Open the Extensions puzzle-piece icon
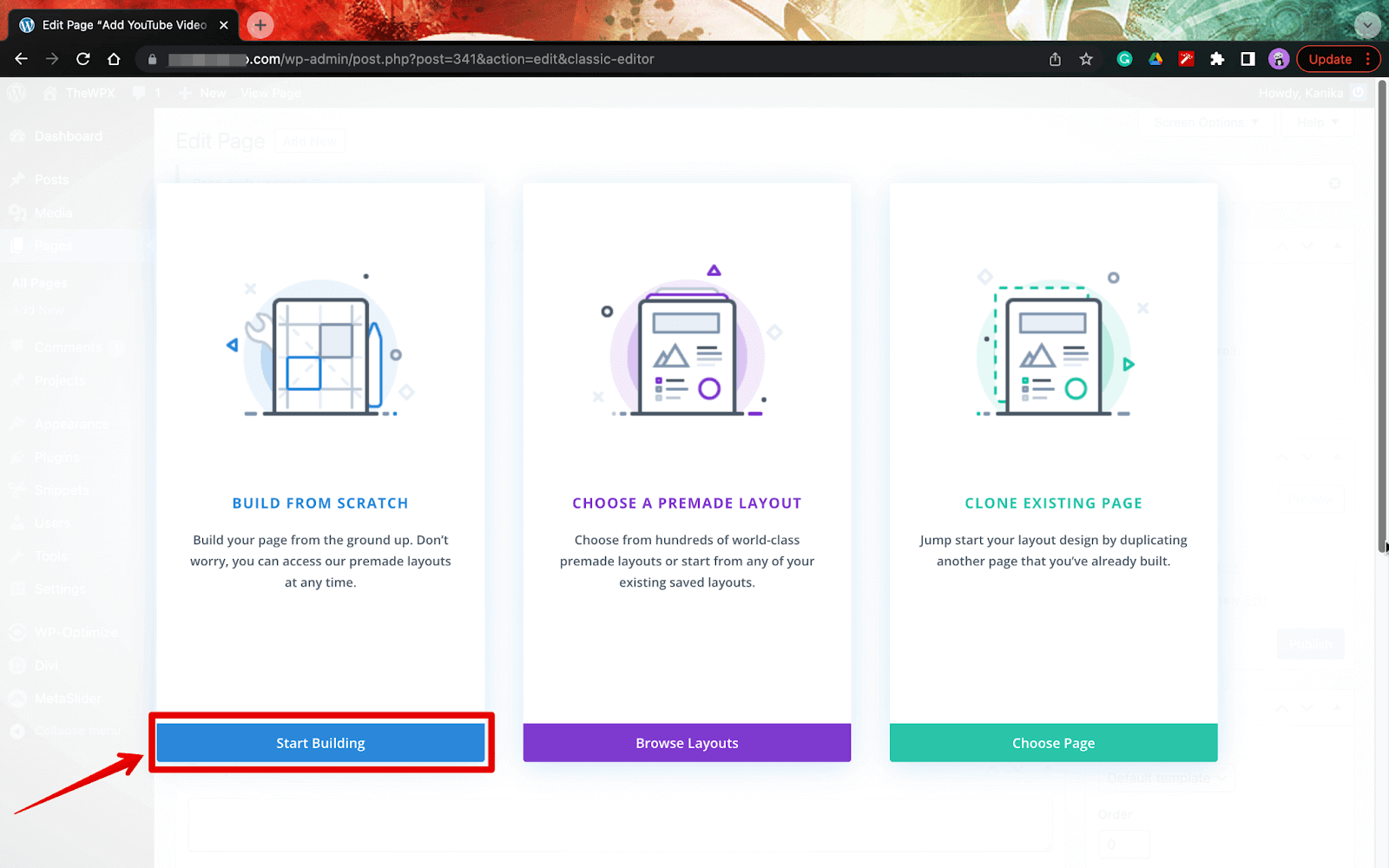1389x868 pixels. pos(1217,59)
